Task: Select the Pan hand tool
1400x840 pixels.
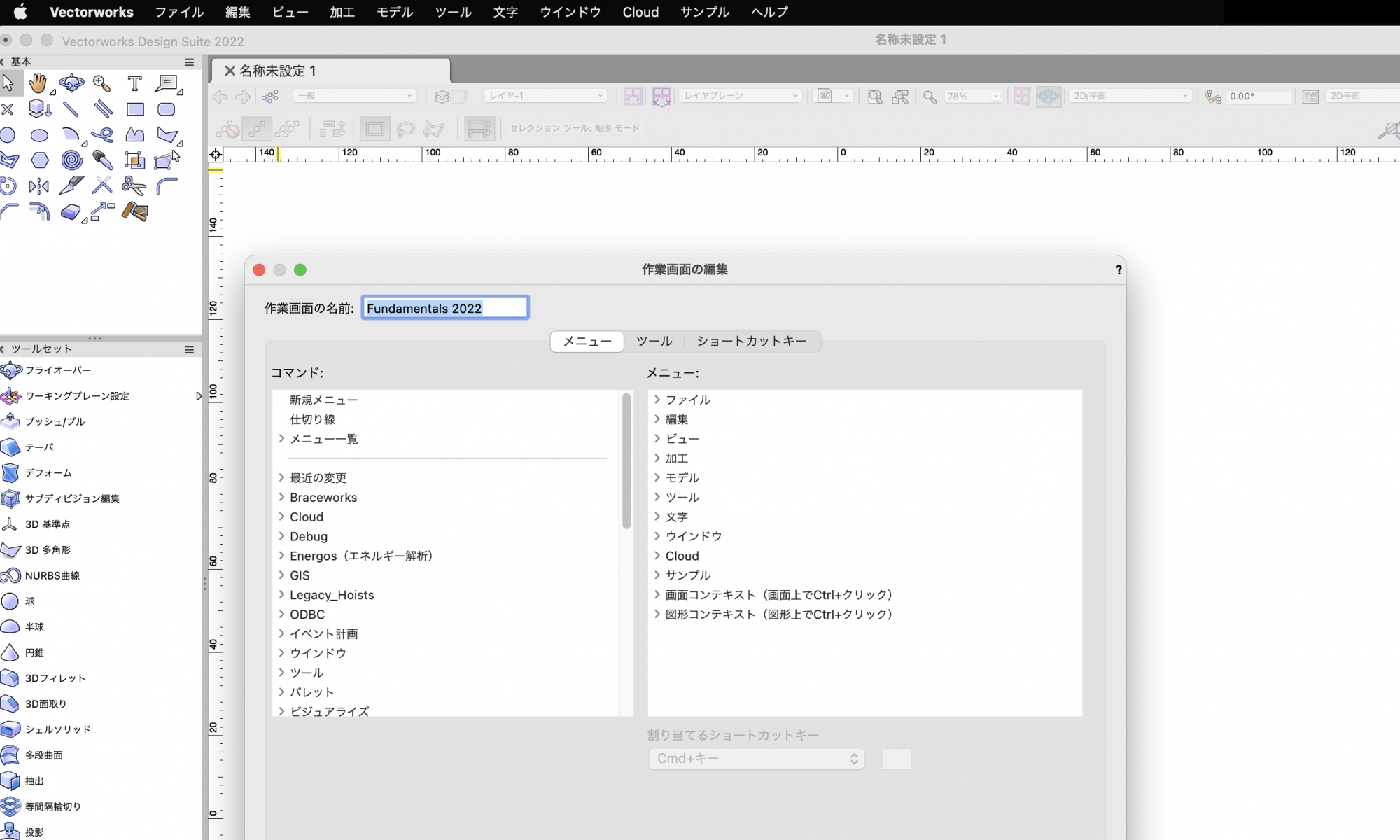Action: tap(38, 84)
